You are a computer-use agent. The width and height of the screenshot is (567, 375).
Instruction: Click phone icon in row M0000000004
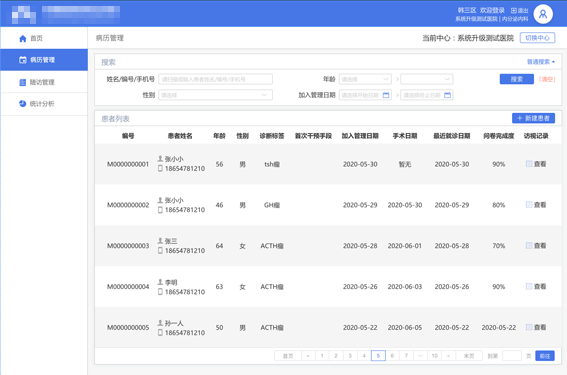(160, 292)
